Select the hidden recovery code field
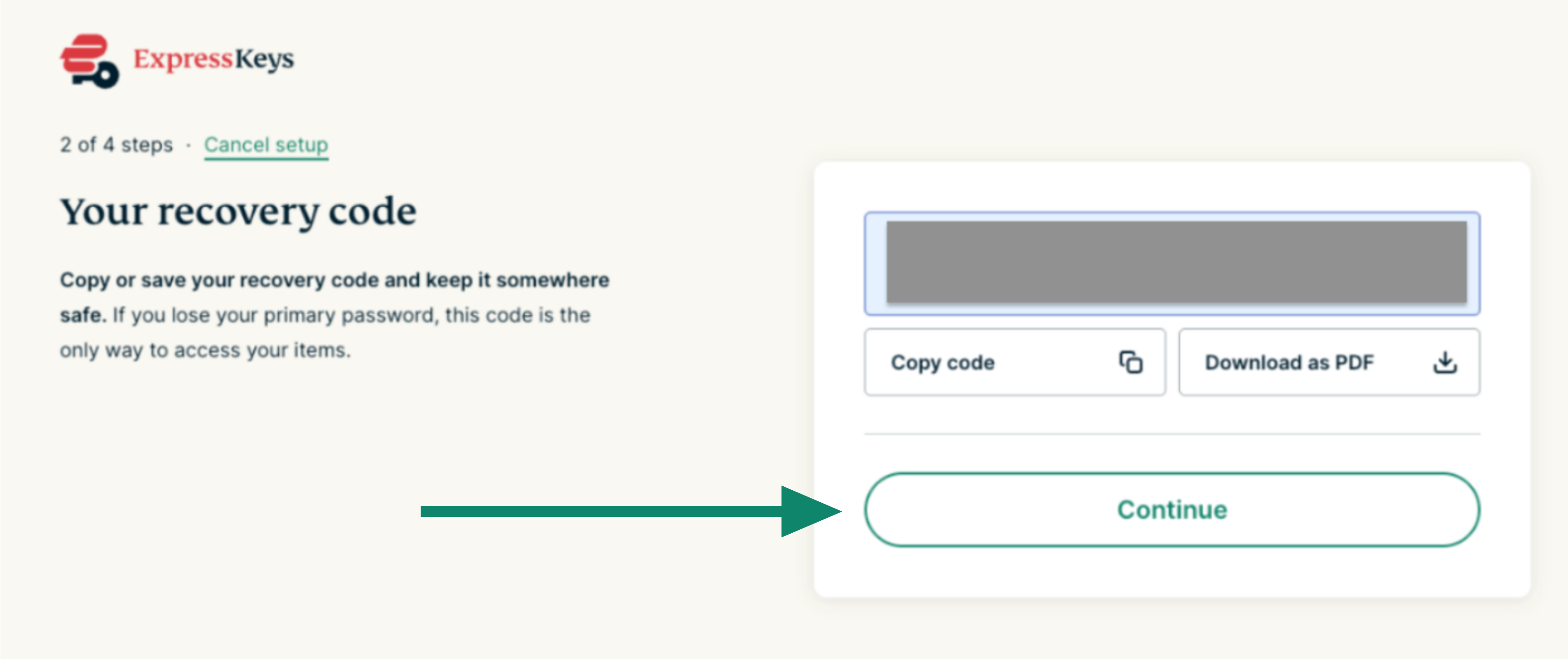 tap(1176, 262)
